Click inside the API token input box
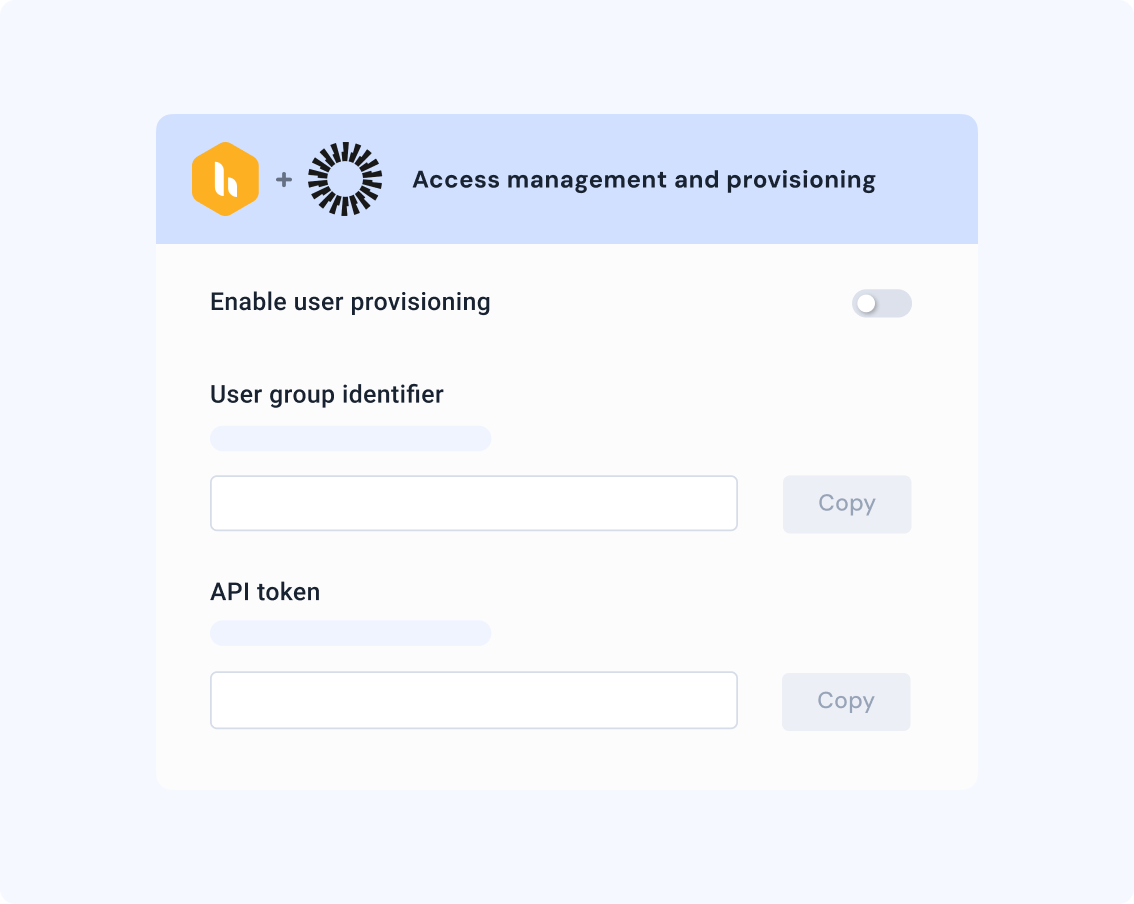This screenshot has height=904, width=1134. (x=473, y=699)
